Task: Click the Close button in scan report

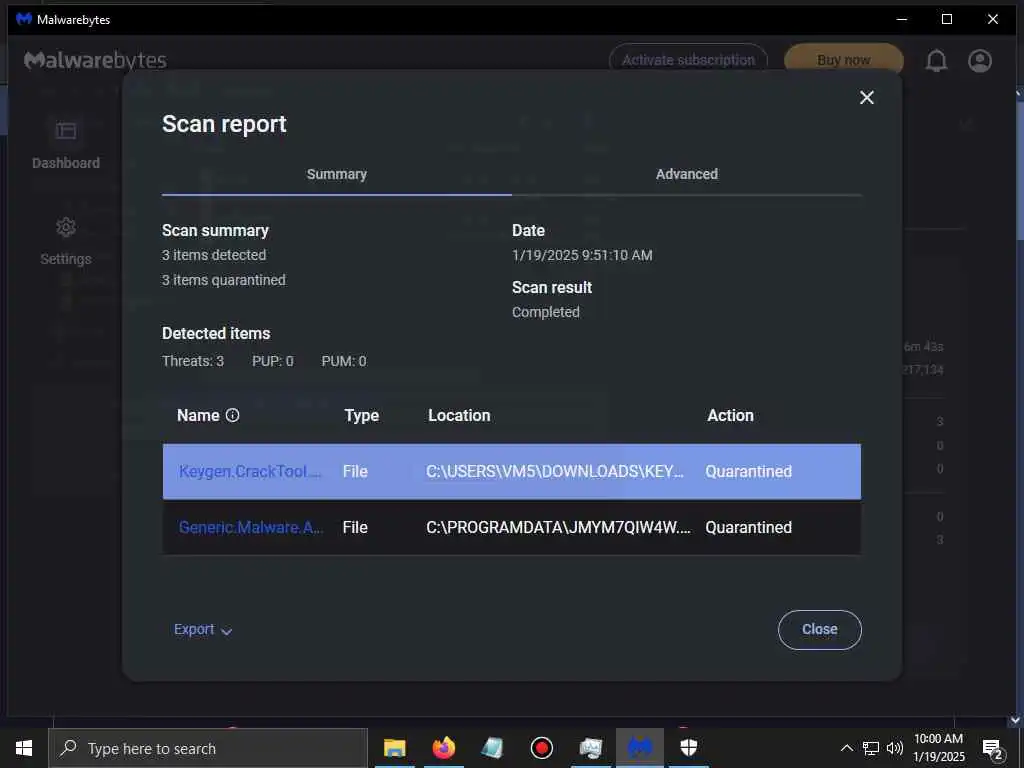Action: (x=820, y=630)
